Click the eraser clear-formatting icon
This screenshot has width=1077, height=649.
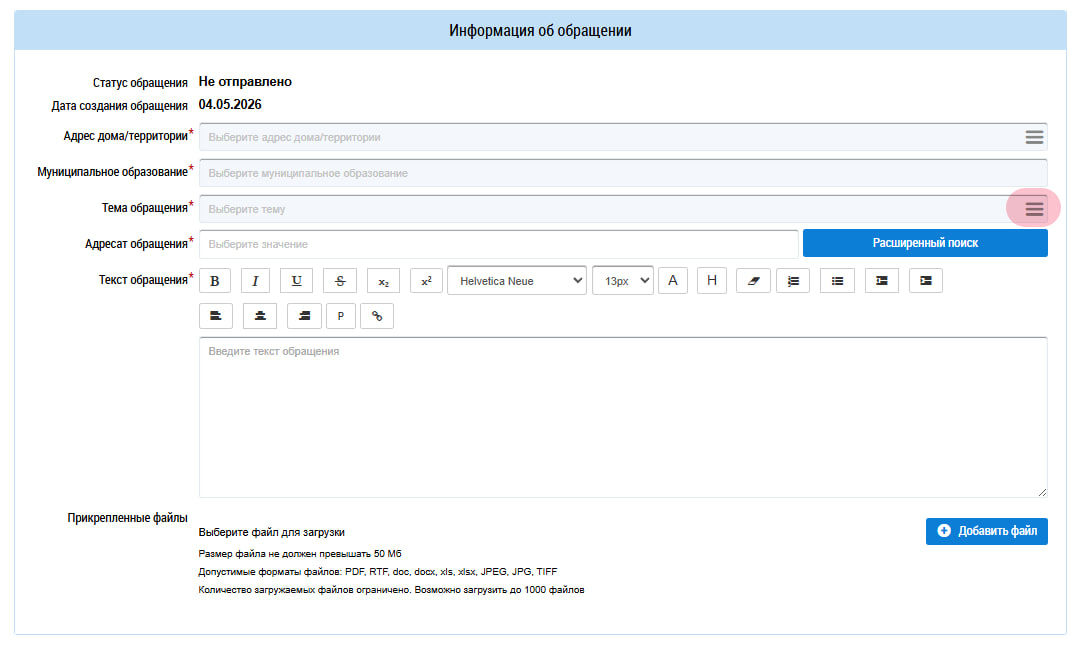(753, 280)
